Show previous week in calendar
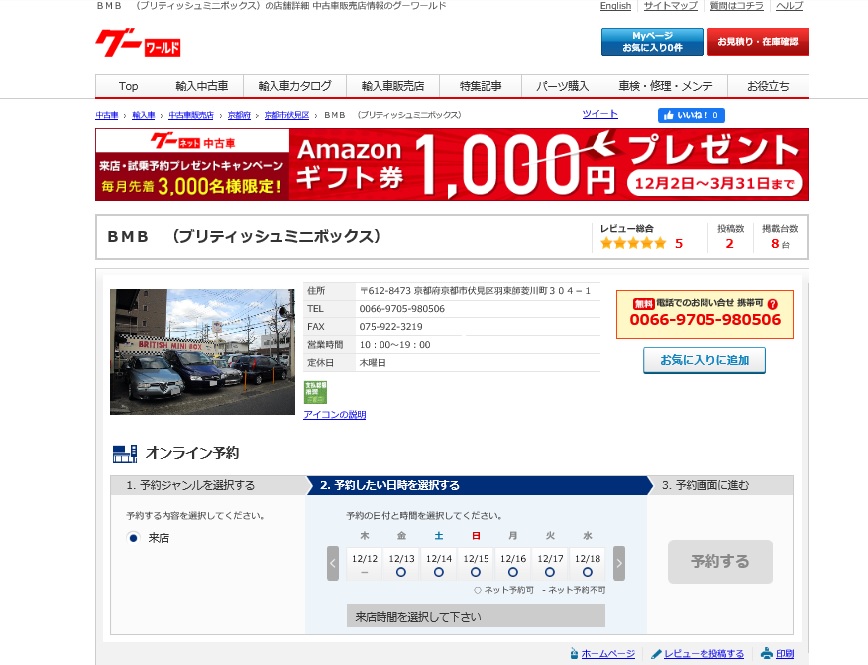 point(333,563)
